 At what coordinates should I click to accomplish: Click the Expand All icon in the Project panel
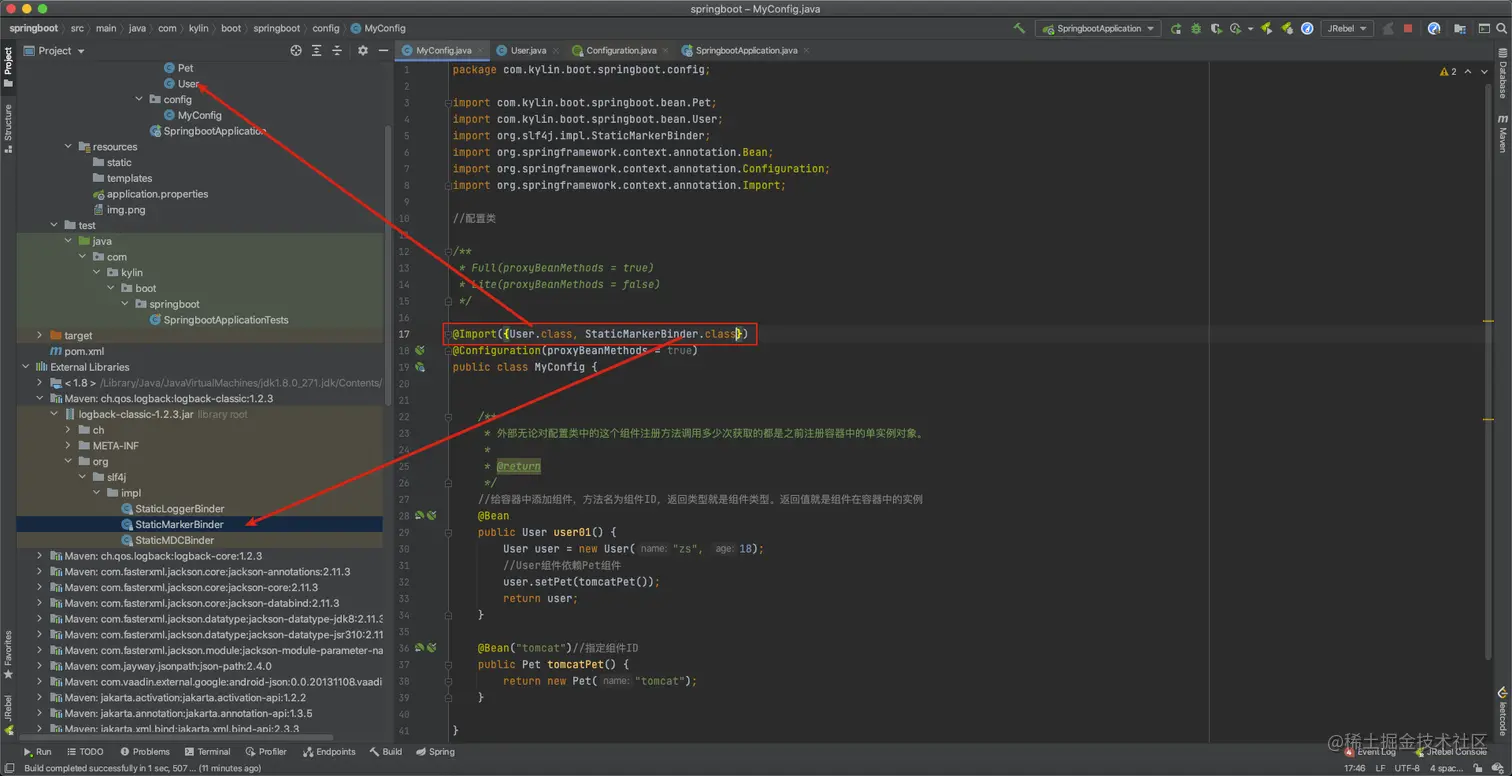[317, 51]
